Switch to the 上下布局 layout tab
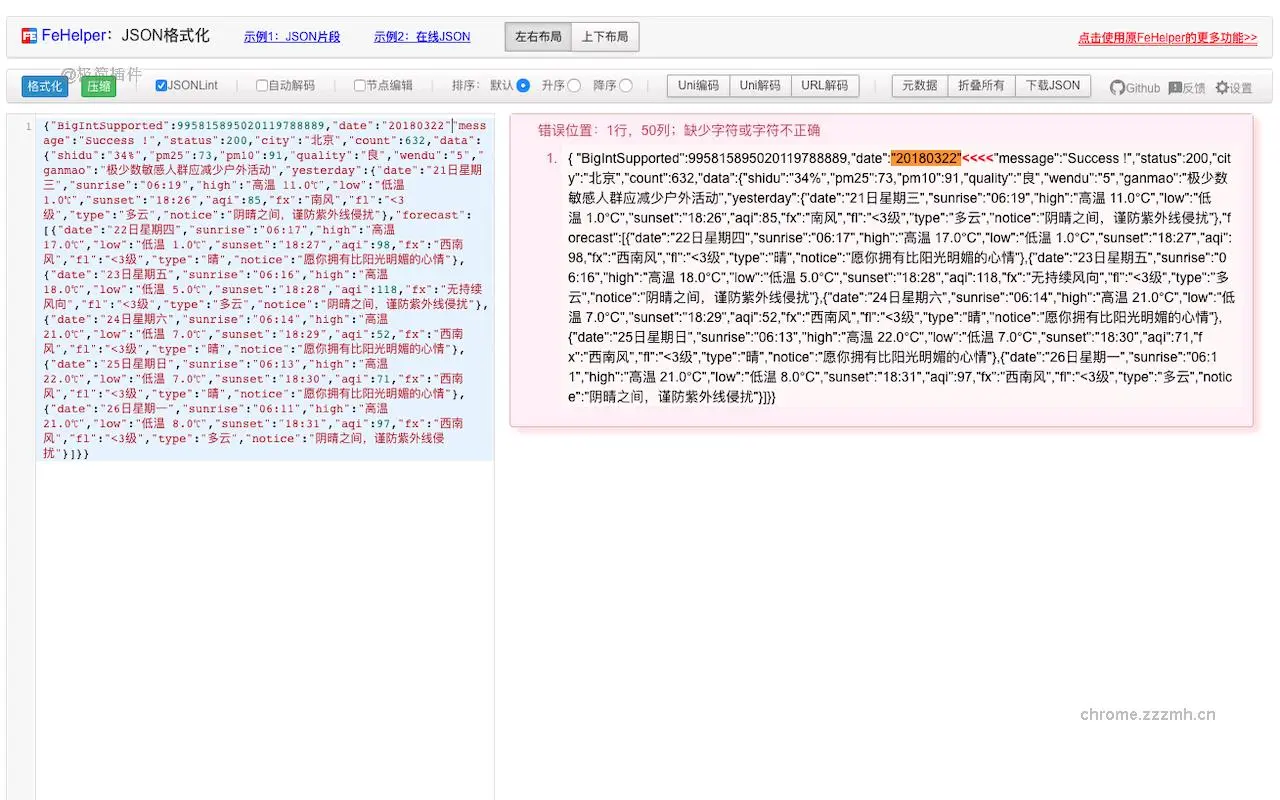Screen dimensions: 1280x800 [x=604, y=36]
